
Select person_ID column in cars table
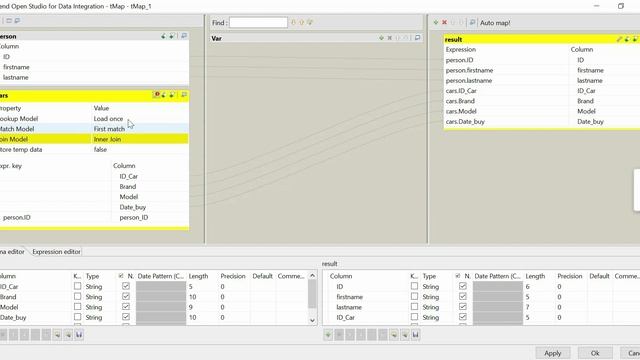(133, 218)
